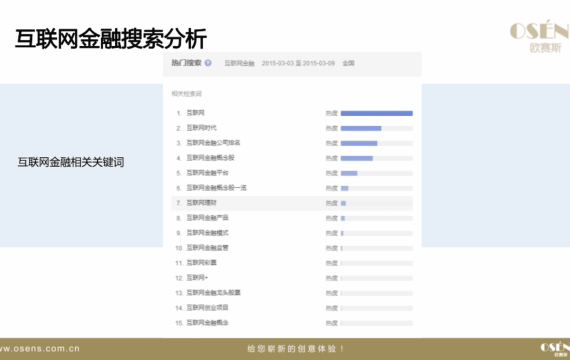Click the 互联网金融监管 entry ranked tenth
The width and height of the screenshot is (570, 360).
pos(208,248)
